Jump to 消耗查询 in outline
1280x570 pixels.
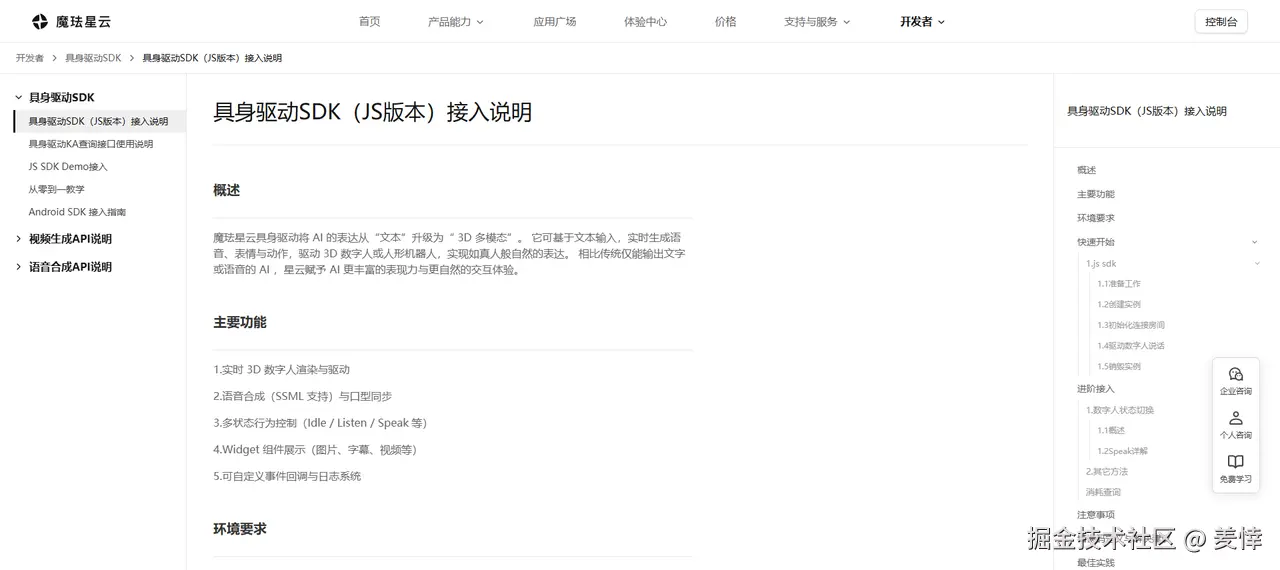pos(1103,492)
